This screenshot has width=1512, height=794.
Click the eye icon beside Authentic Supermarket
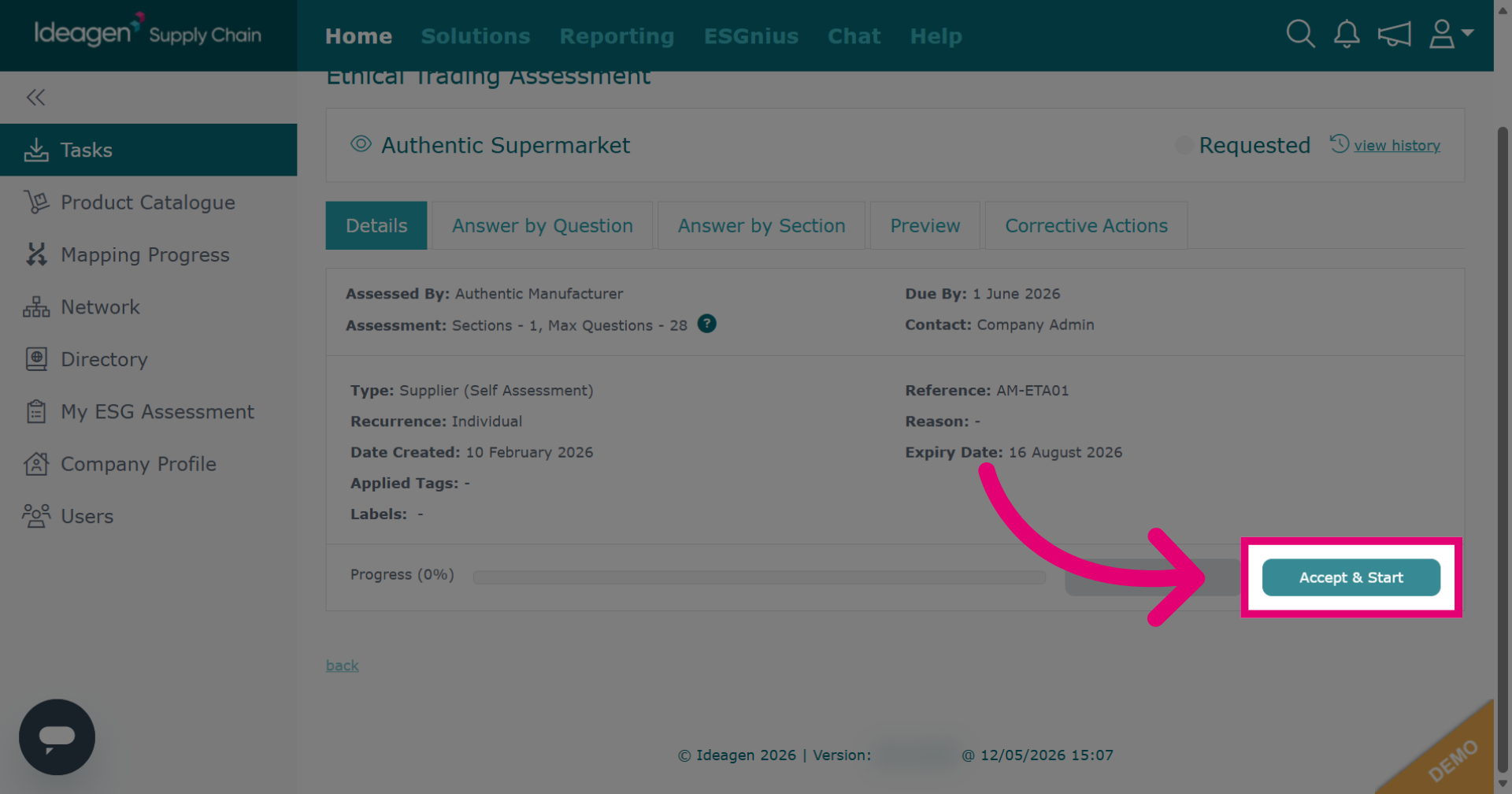pyautogui.click(x=361, y=144)
